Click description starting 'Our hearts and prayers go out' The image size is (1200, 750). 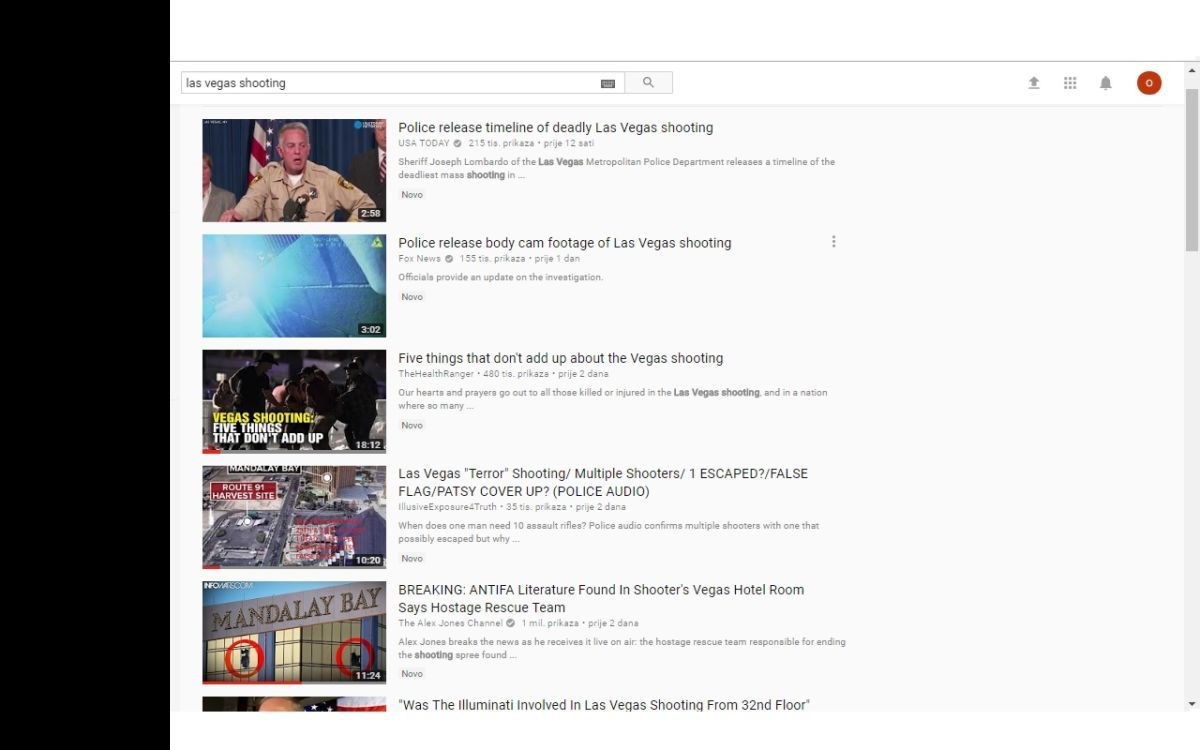[613, 399]
